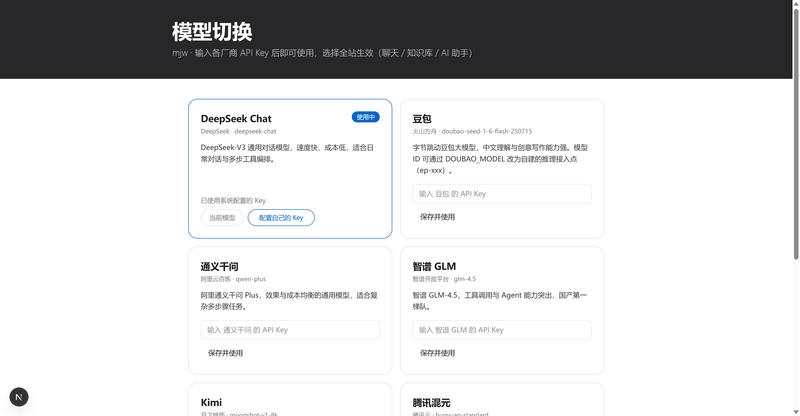The height and width of the screenshot is (416, 800).
Task: Click the header subtitle starting with mjw
Action: [x=323, y=53]
